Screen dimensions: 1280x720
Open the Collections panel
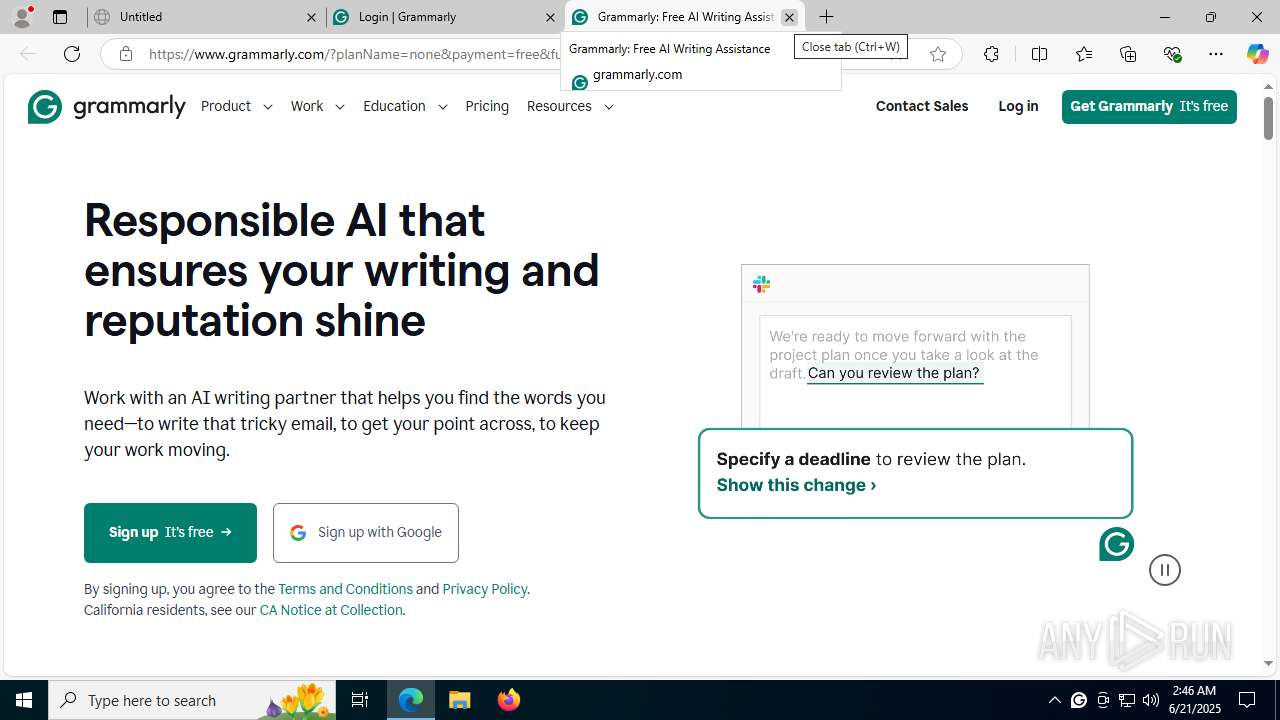pyautogui.click(x=1128, y=54)
